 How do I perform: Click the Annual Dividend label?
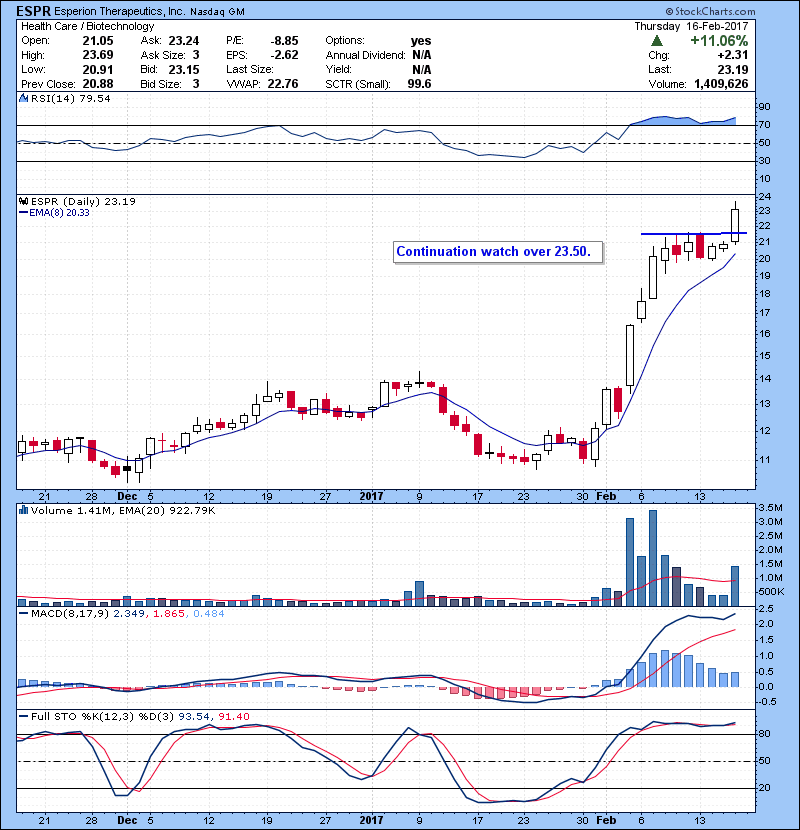pos(365,55)
